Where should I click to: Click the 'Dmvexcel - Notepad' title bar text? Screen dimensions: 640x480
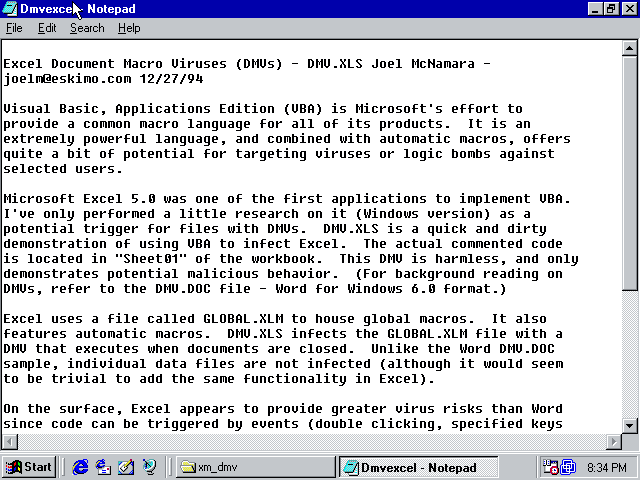[78, 9]
